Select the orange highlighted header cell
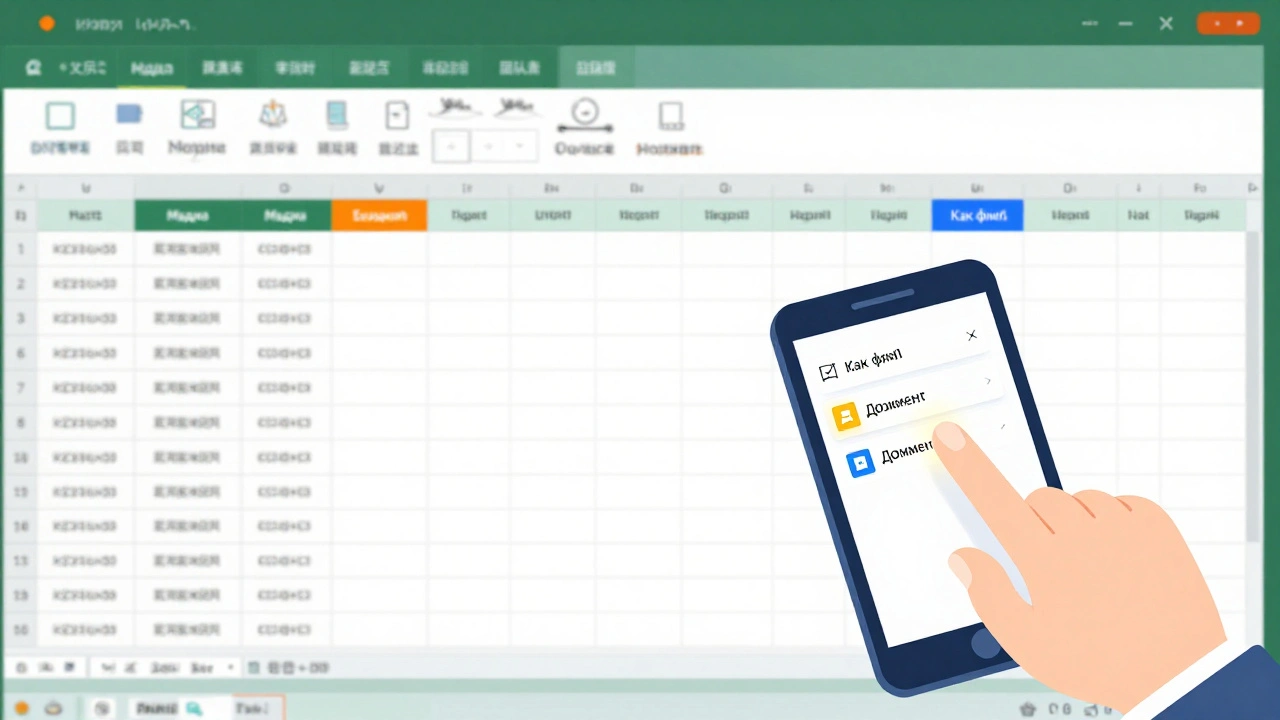This screenshot has width=1280, height=720. [x=379, y=216]
